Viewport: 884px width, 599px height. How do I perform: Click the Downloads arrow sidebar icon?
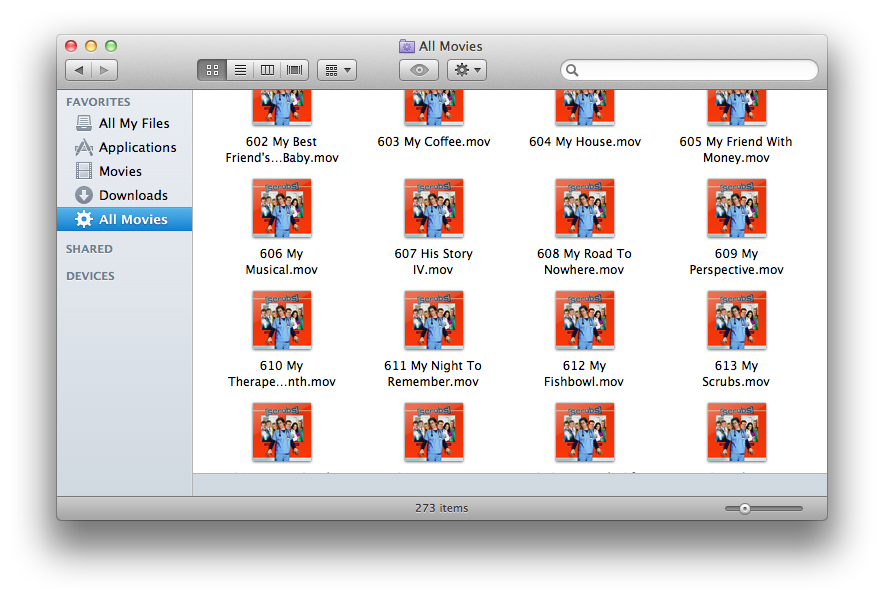[x=84, y=195]
